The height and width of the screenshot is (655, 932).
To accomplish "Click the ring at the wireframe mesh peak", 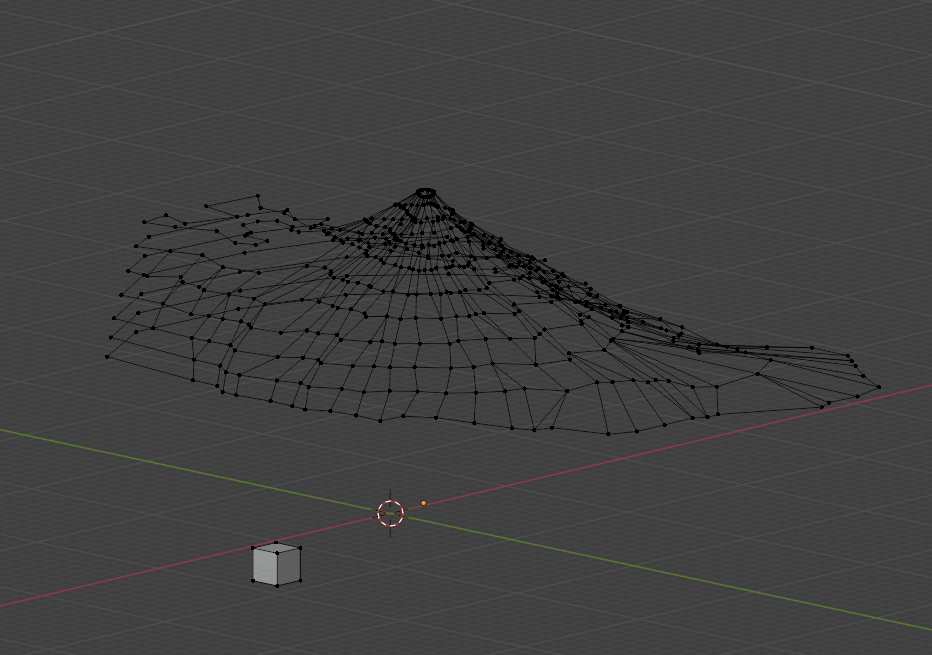I will tap(425, 192).
